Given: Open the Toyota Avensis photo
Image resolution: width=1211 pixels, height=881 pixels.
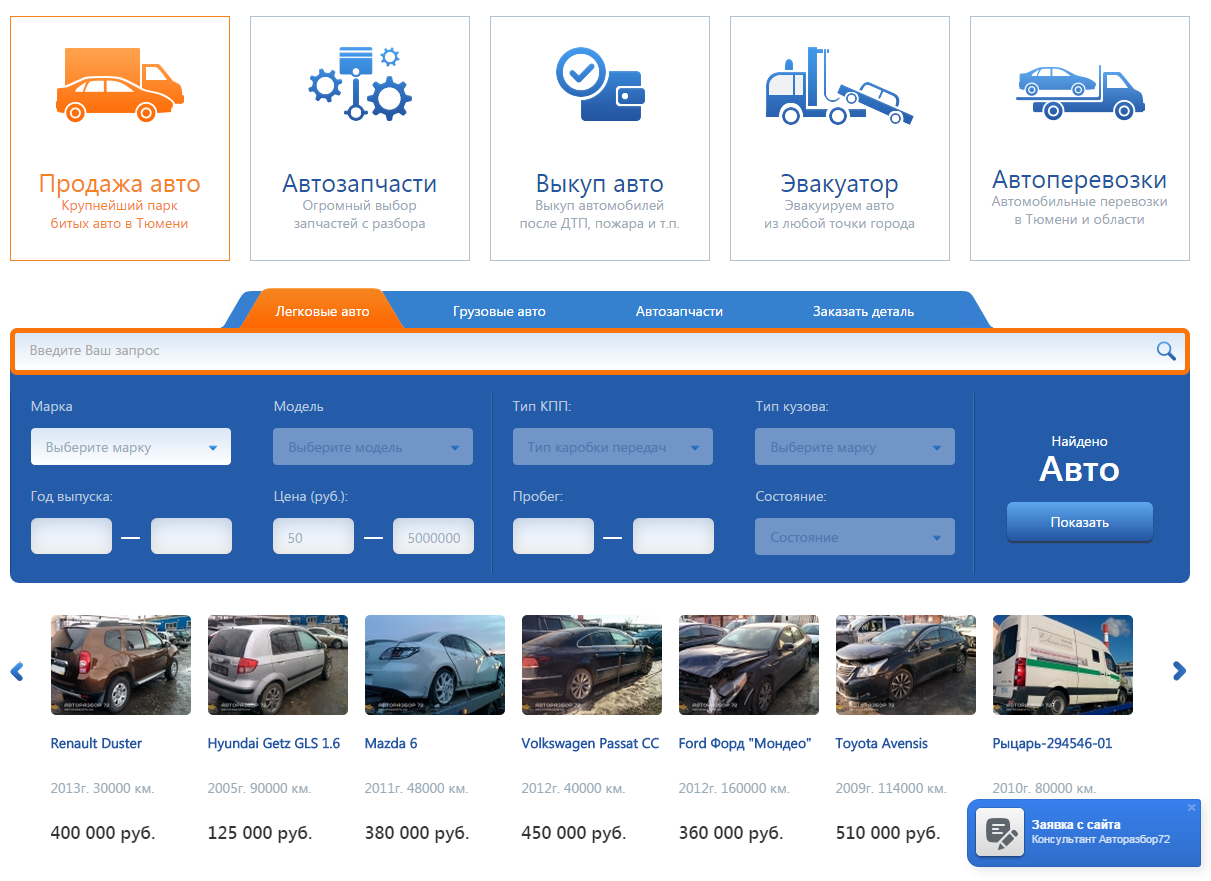Looking at the screenshot, I should coord(906,665).
